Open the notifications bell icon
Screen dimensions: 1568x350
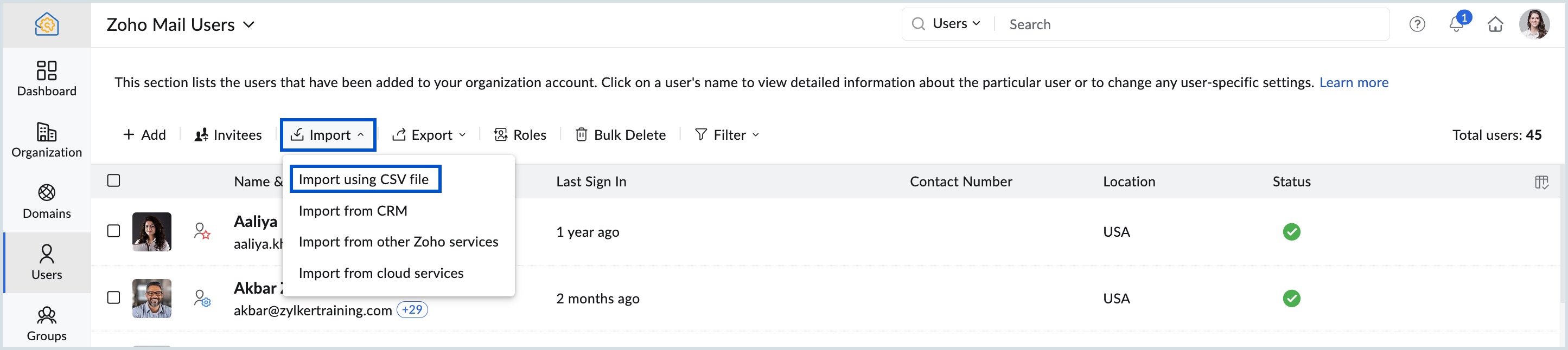pyautogui.click(x=1456, y=24)
